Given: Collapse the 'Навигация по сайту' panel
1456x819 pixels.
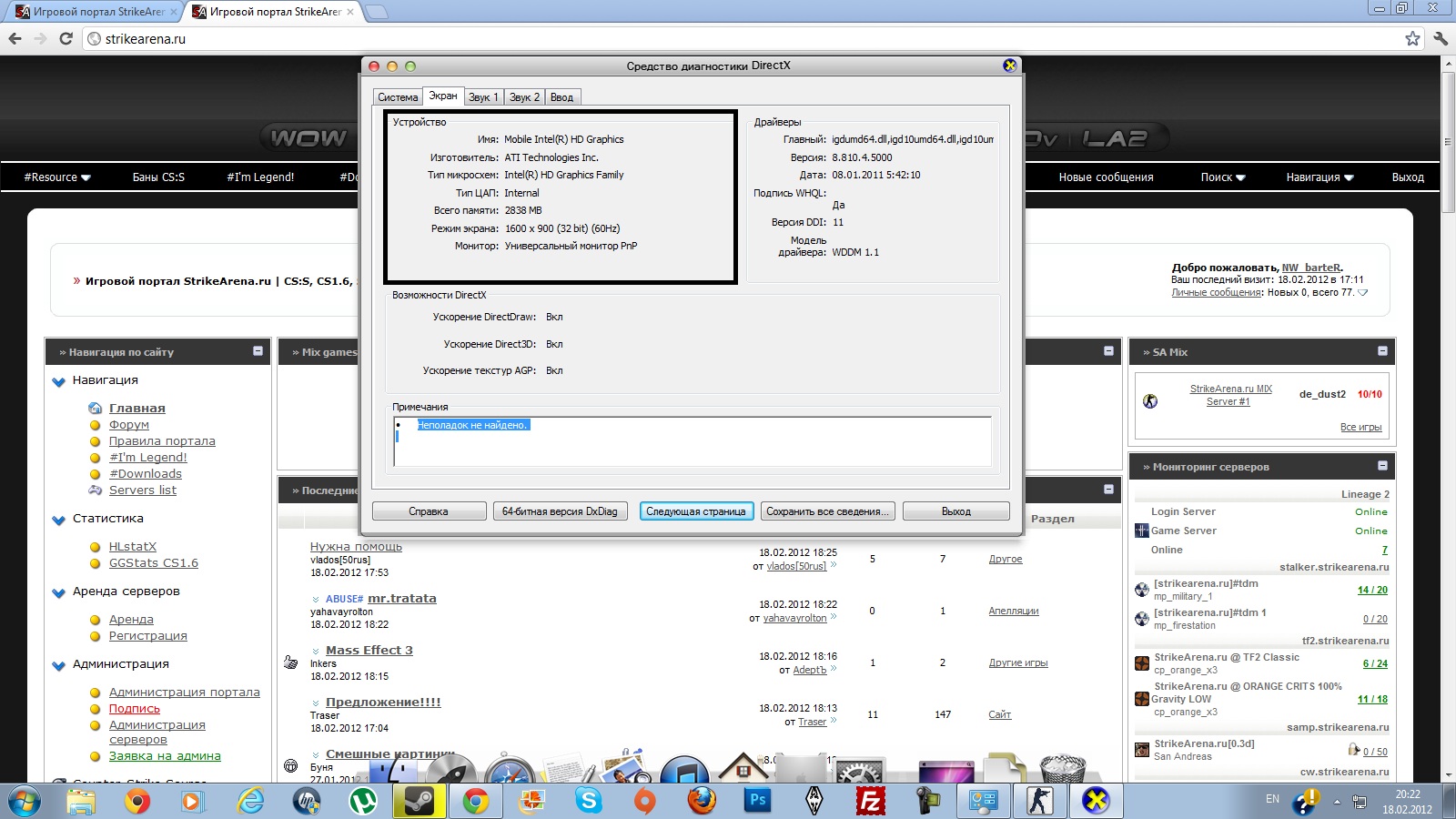Looking at the screenshot, I should 258,350.
